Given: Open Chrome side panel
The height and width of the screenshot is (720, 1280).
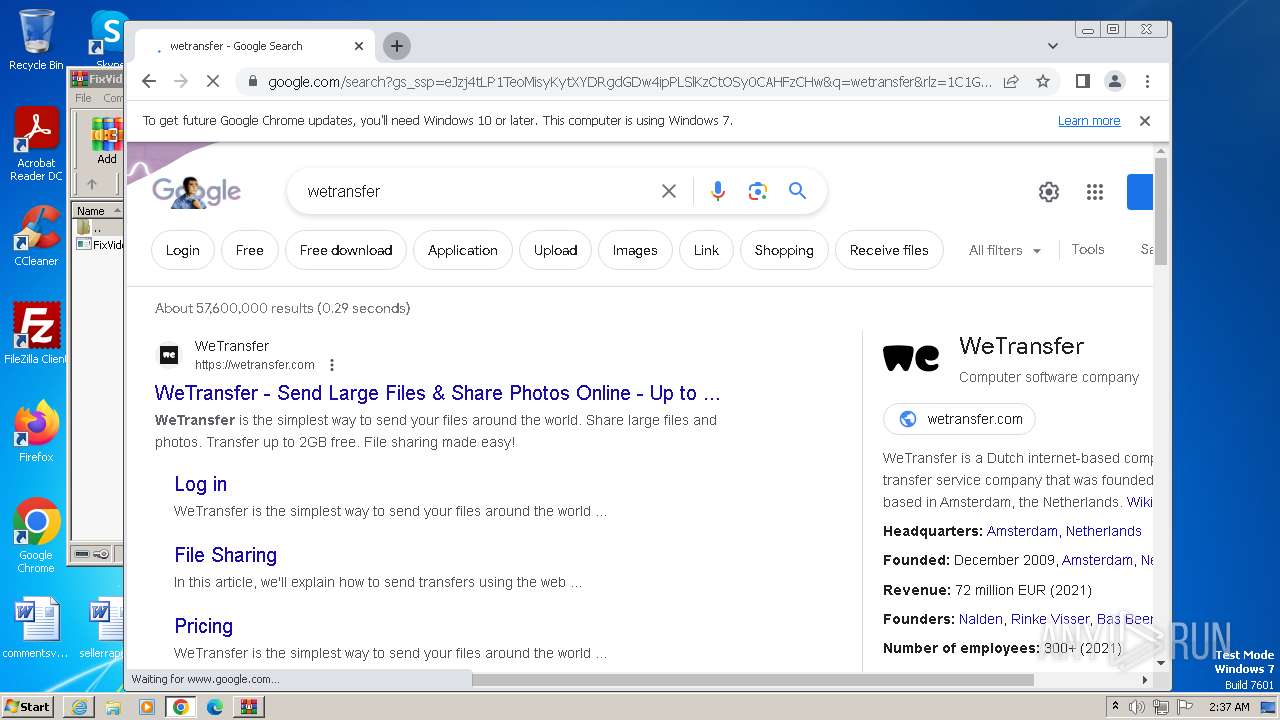Looking at the screenshot, I should 1082,81.
